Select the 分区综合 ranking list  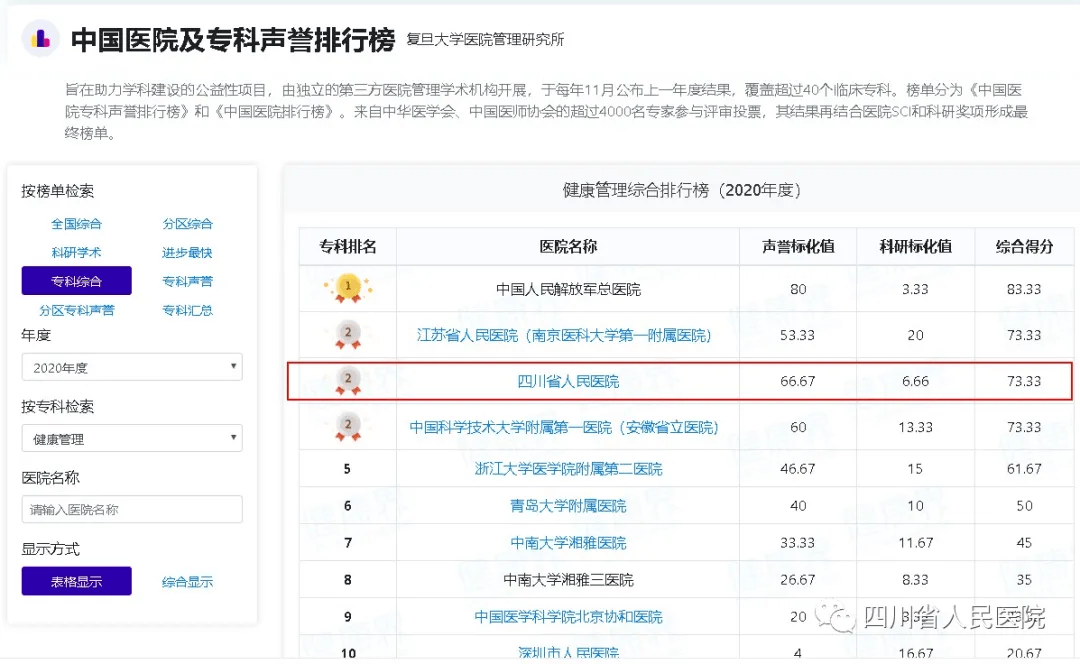pyautogui.click(x=187, y=224)
